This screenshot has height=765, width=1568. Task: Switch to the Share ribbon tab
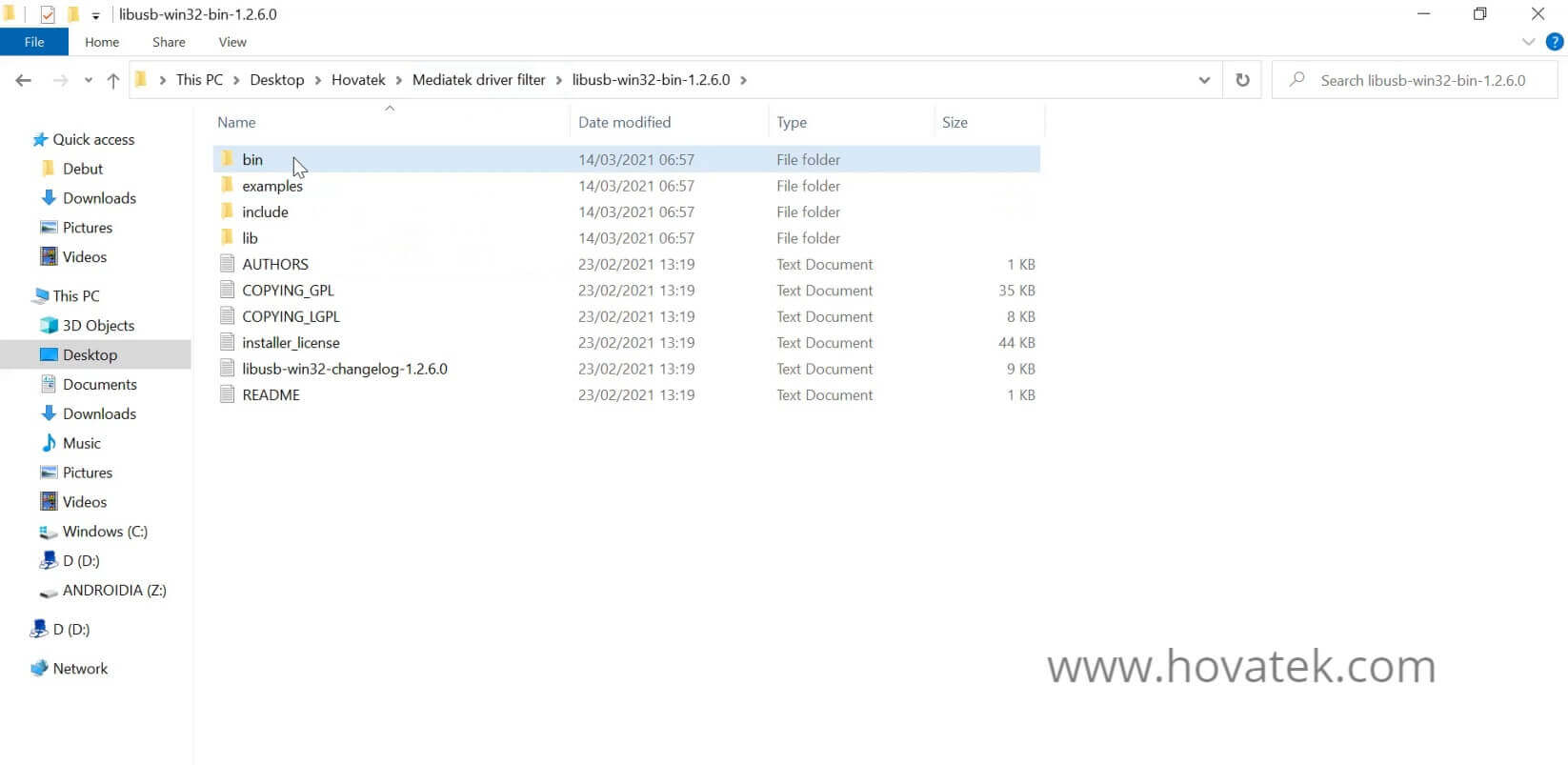point(169,42)
